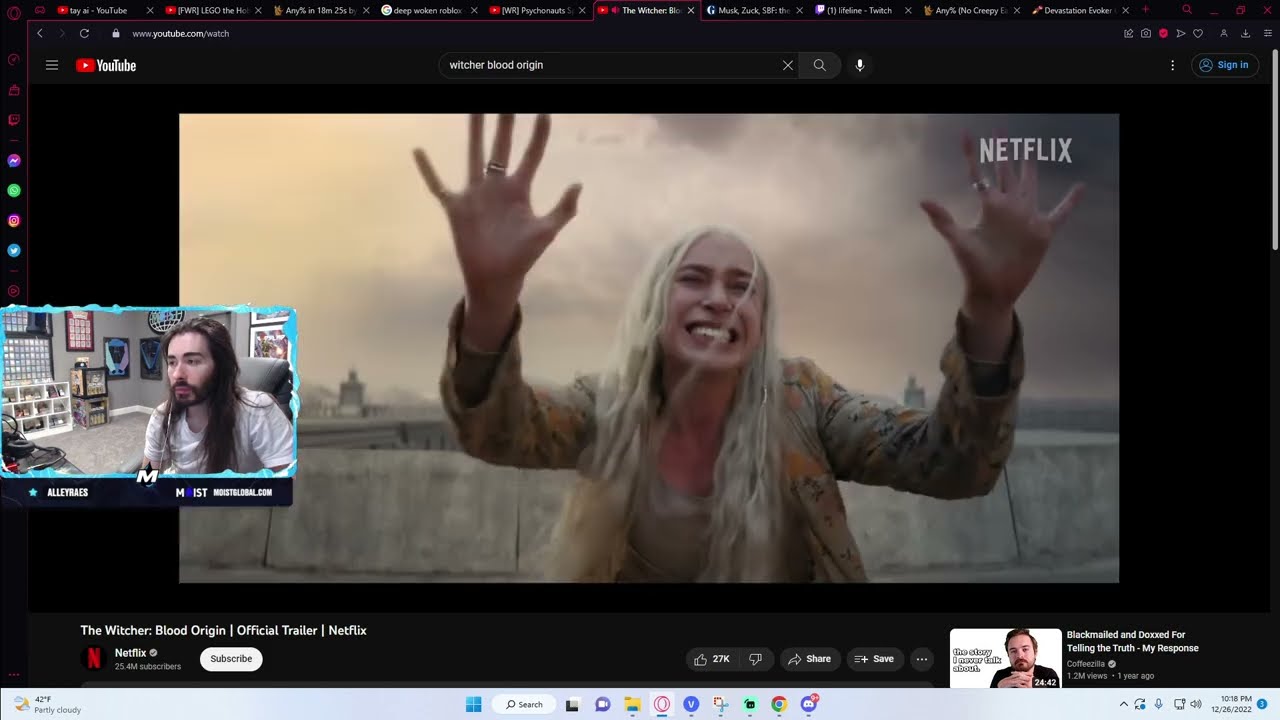Screen dimensions: 1280x720
Task: Open Netflix channel name link
Action: click(130, 653)
